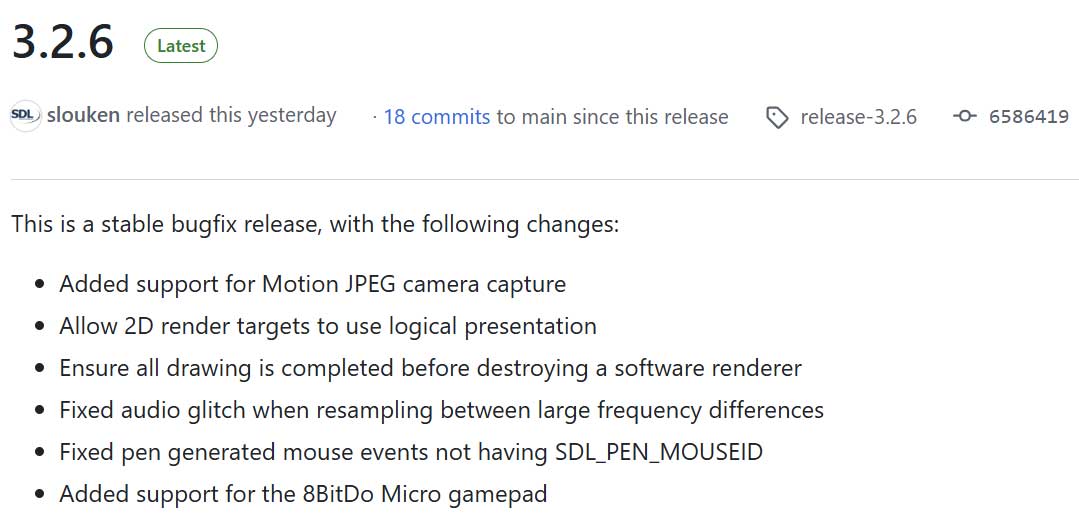The image size is (1079, 515).
Task: Click the SDL_PEN_MOUSEID identifier text
Action: coord(658,452)
